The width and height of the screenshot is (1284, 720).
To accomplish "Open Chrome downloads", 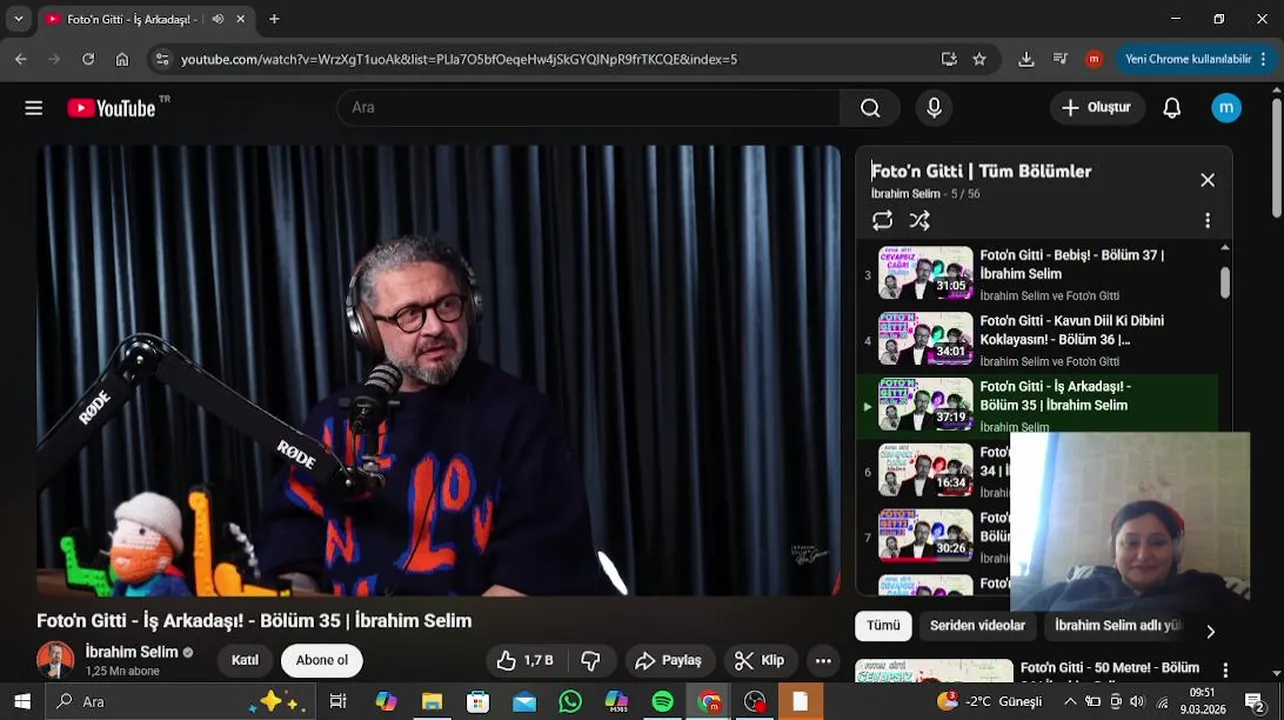I will 1026,59.
